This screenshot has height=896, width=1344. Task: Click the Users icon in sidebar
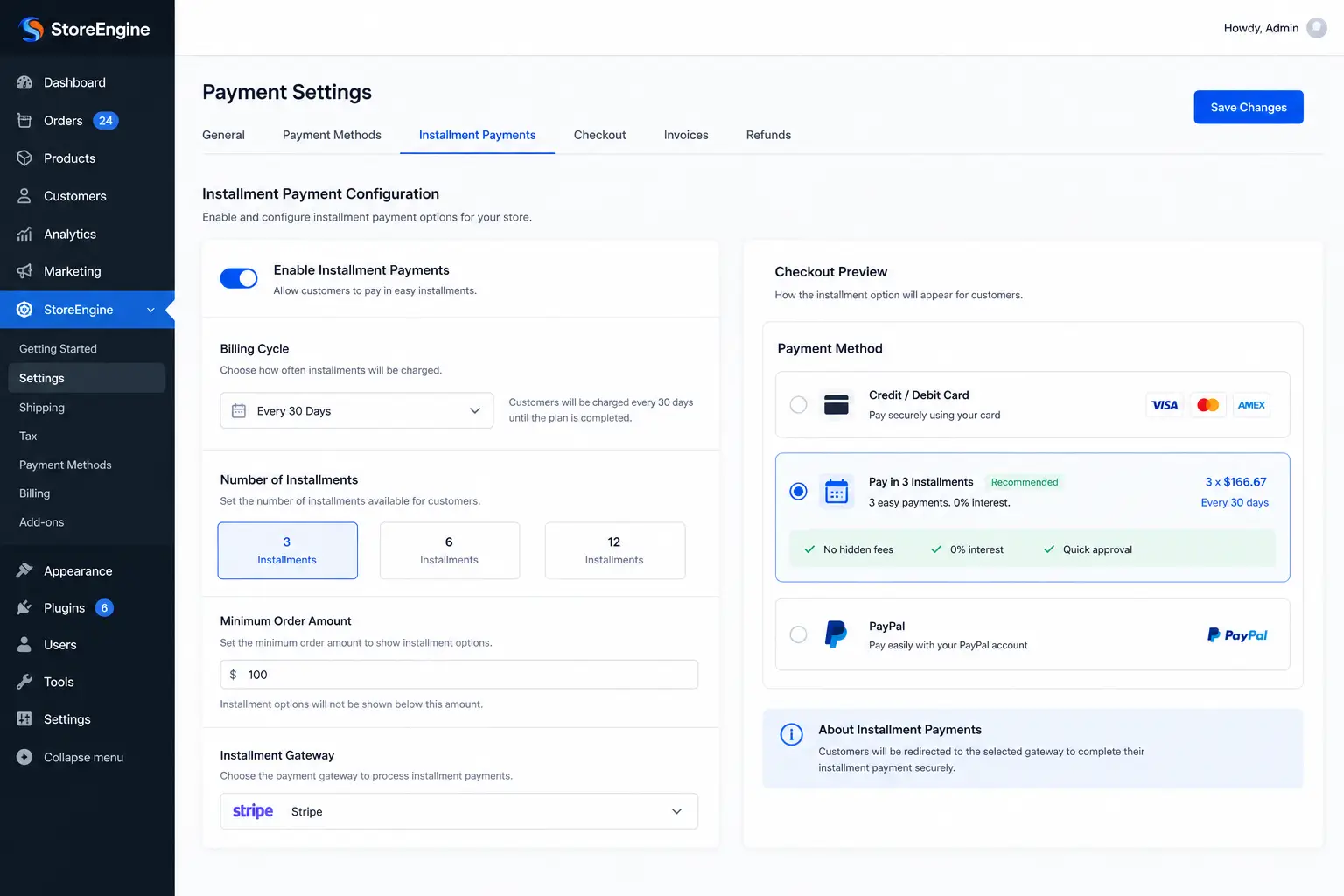(24, 645)
